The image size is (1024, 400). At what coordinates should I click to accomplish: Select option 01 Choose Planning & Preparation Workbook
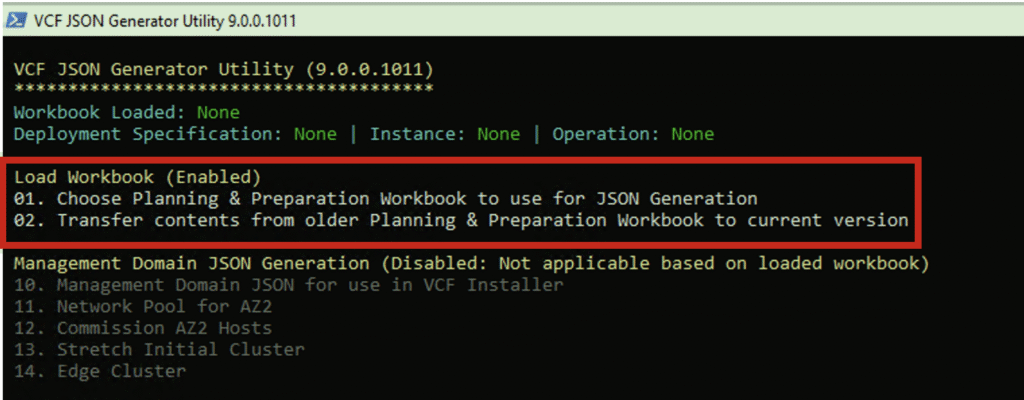(385, 198)
